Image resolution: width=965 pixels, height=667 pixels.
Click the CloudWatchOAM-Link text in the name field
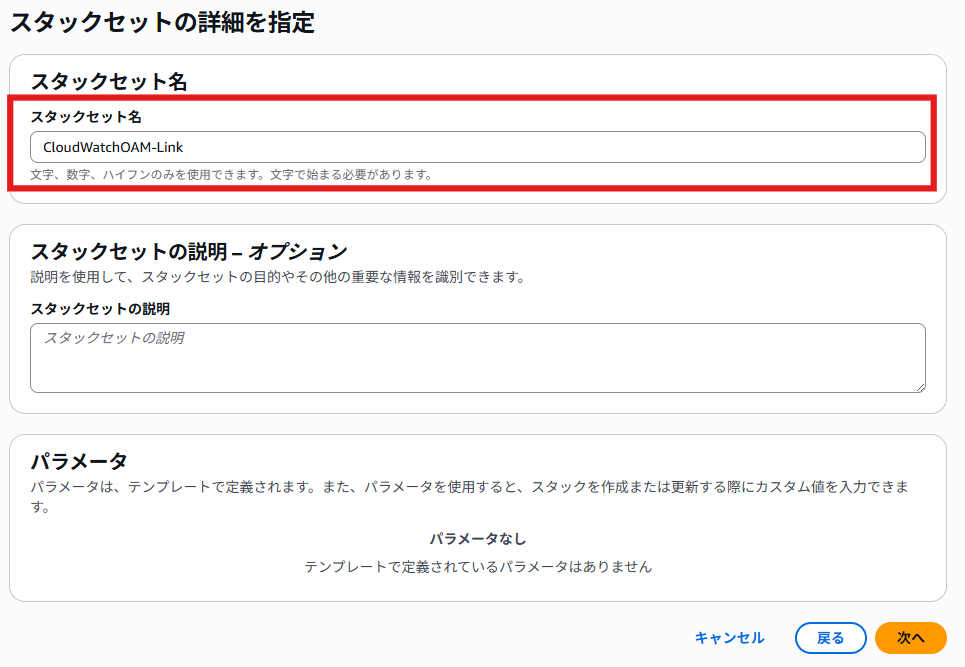[x=113, y=147]
